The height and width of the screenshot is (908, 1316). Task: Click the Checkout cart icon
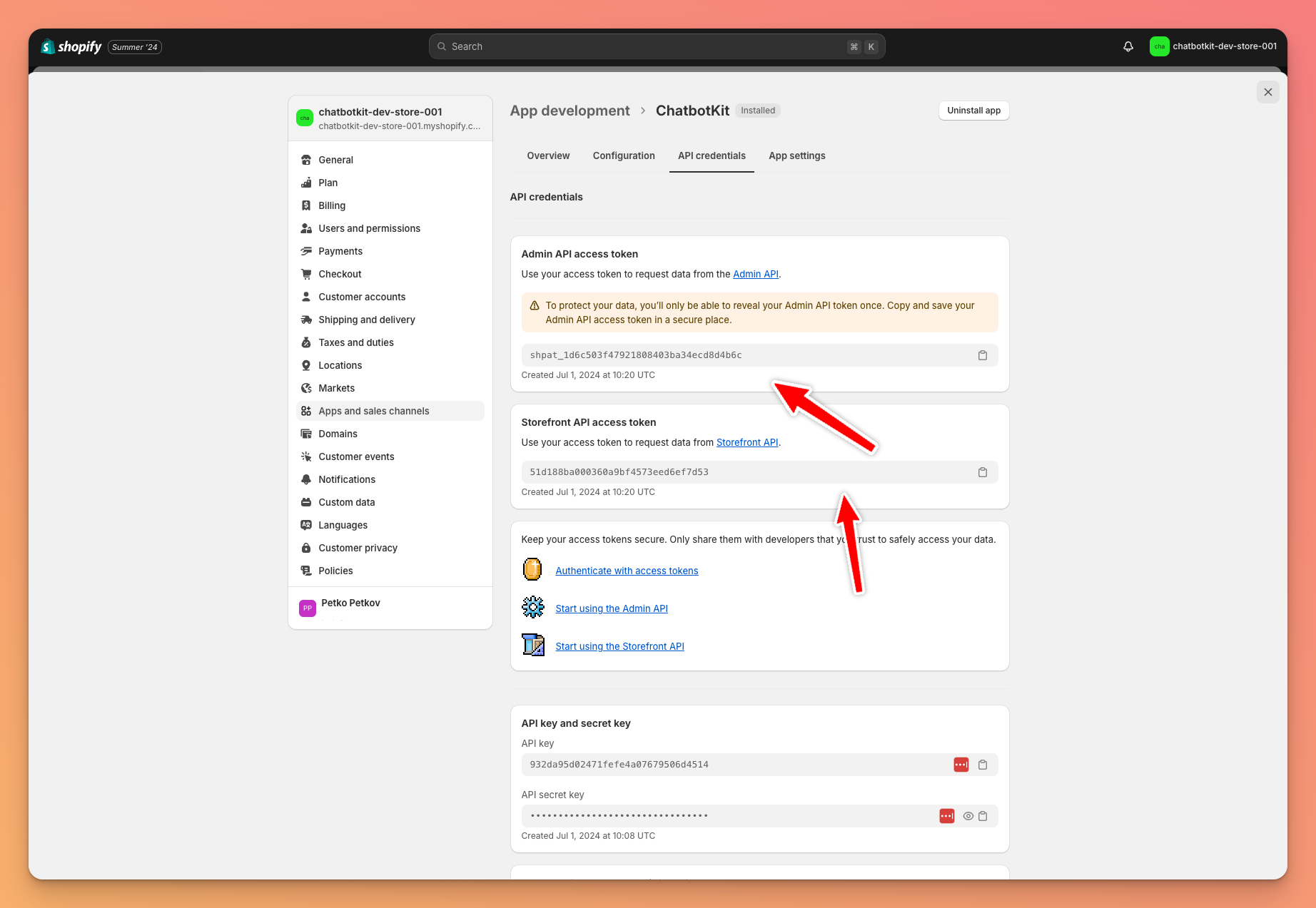point(306,274)
